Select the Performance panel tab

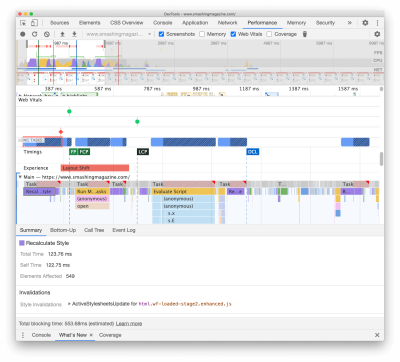(262, 23)
